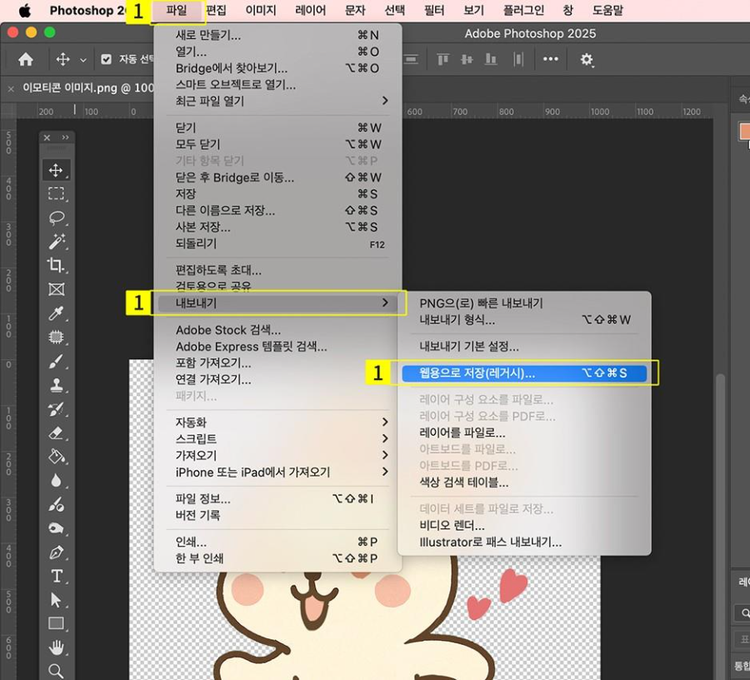Expand the toolbox double-arrow toggle
Image resolution: width=750 pixels, height=680 pixels.
(66, 138)
